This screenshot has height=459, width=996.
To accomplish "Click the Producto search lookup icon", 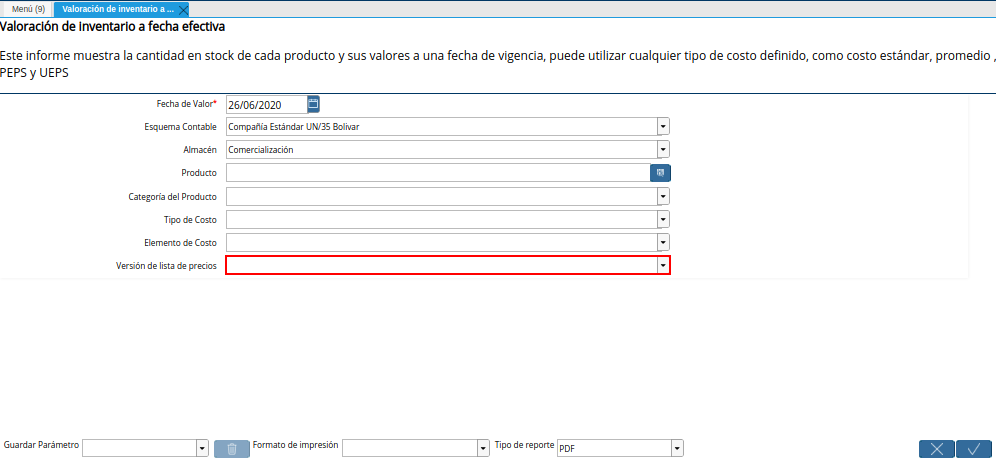I will [660, 173].
